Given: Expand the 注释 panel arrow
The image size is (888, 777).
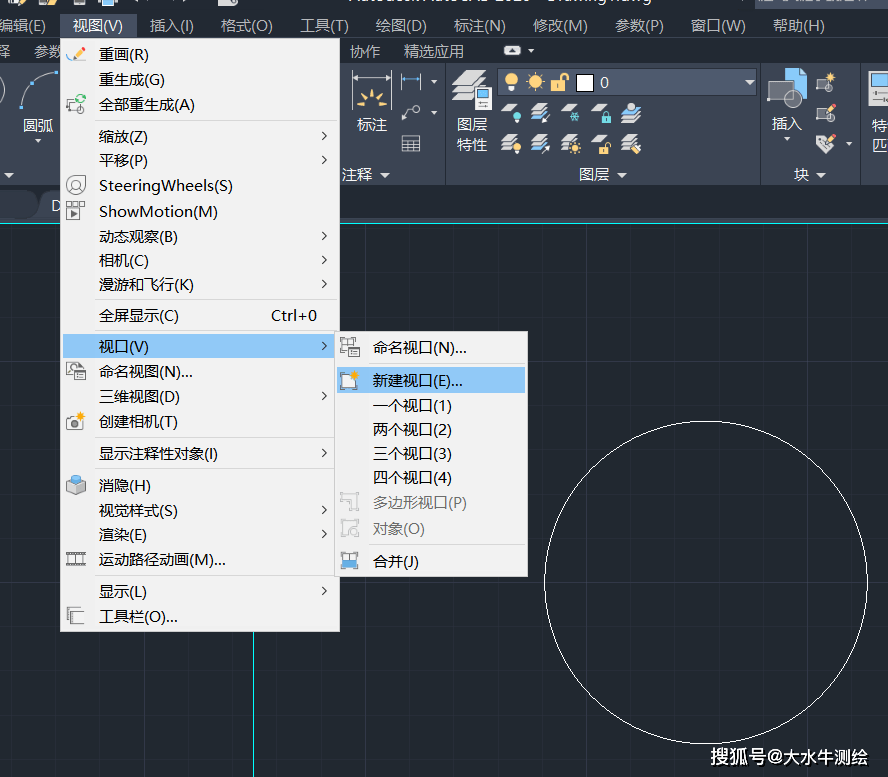Looking at the screenshot, I should coord(385,175).
